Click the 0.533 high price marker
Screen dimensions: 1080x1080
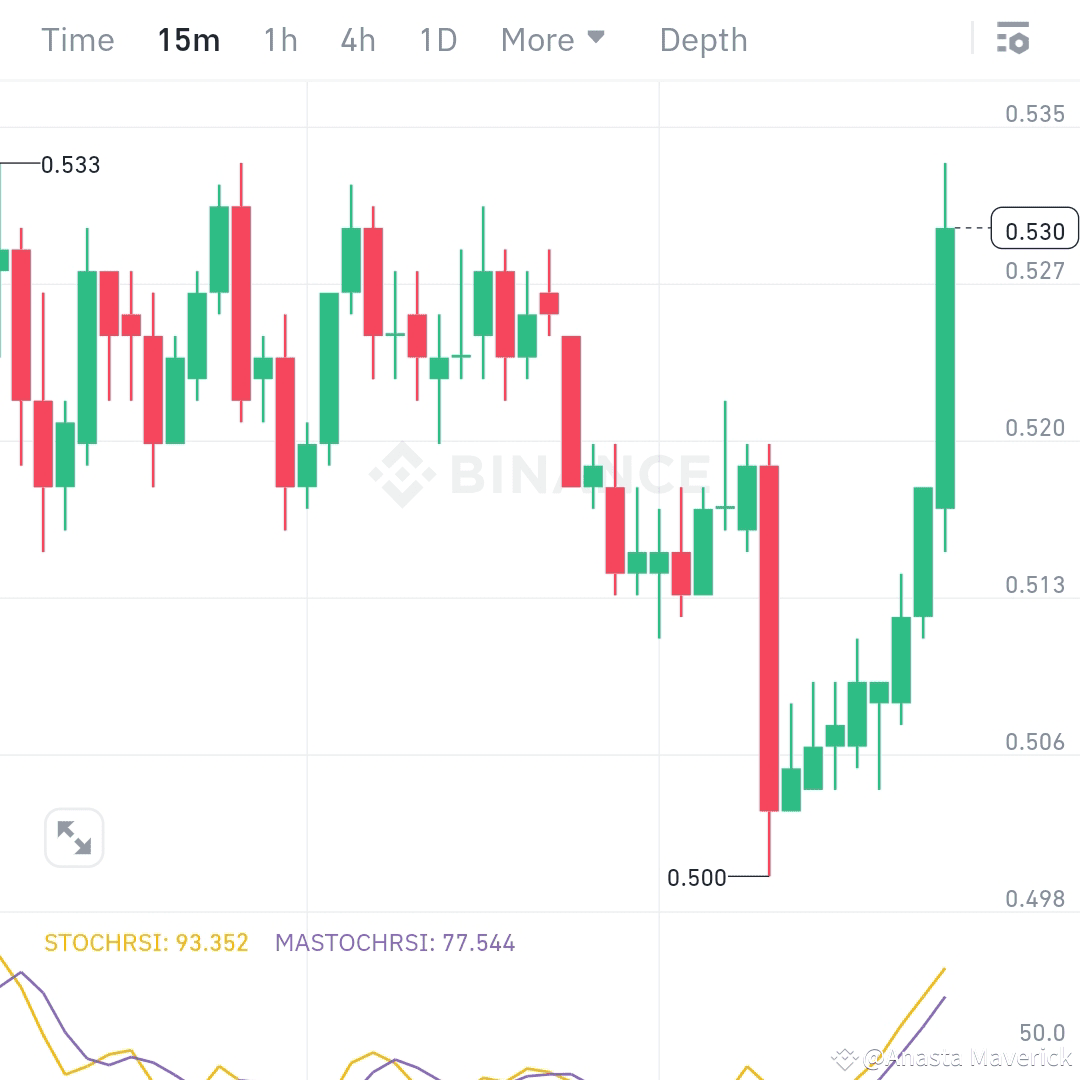pos(70,165)
